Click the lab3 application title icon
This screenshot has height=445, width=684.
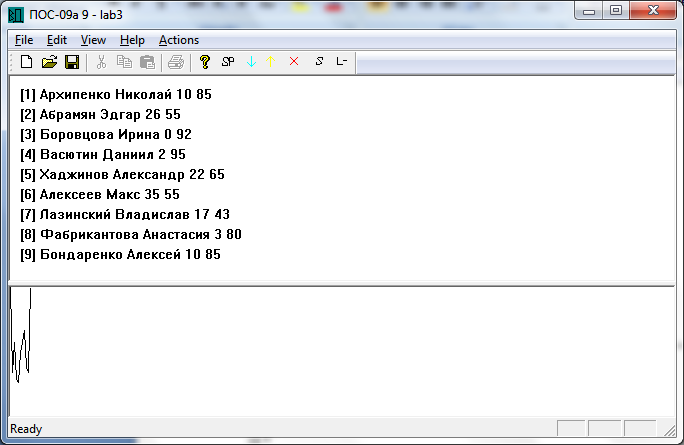(16, 15)
